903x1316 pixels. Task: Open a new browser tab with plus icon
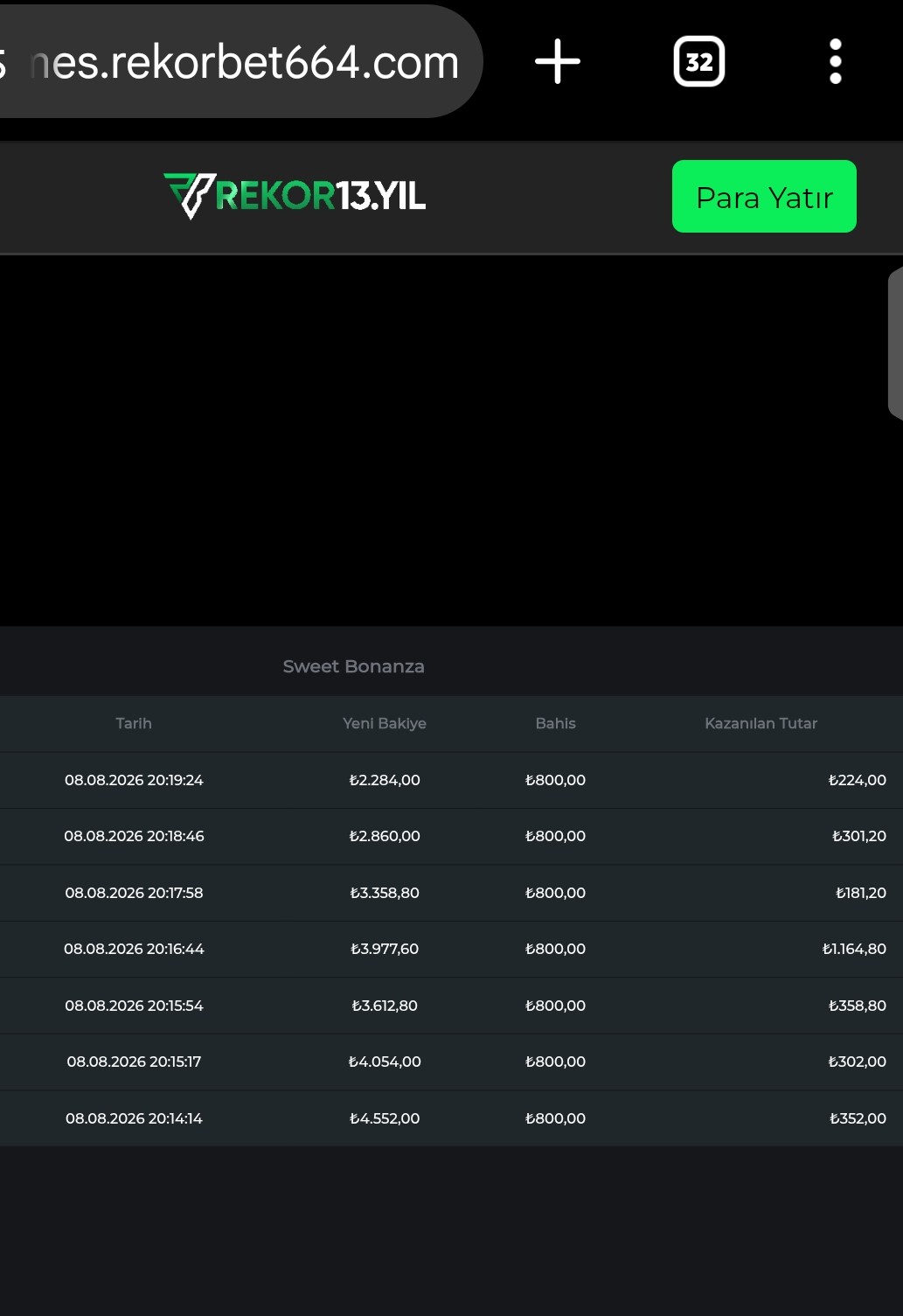(x=558, y=62)
